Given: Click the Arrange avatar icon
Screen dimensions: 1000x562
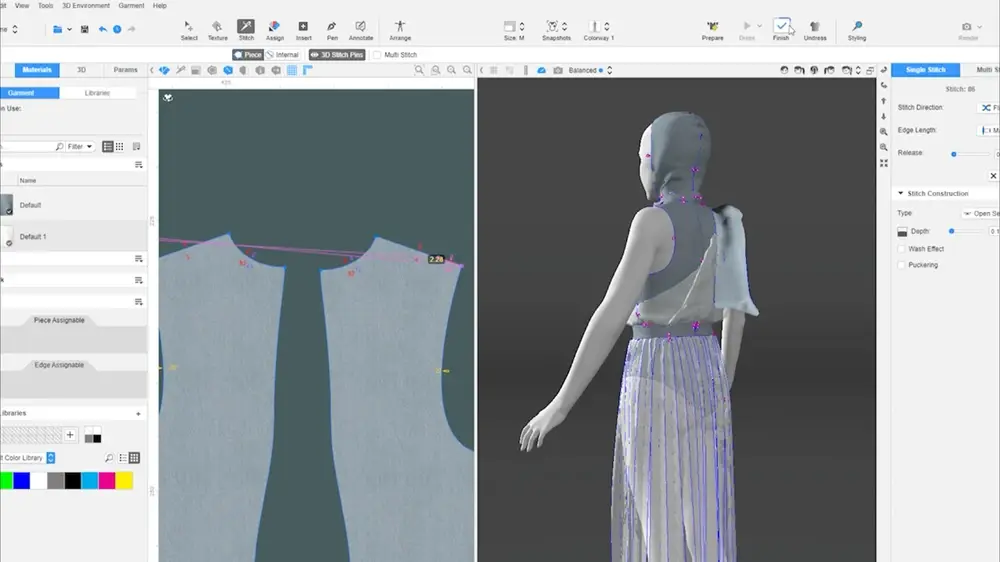Looking at the screenshot, I should click(400, 28).
